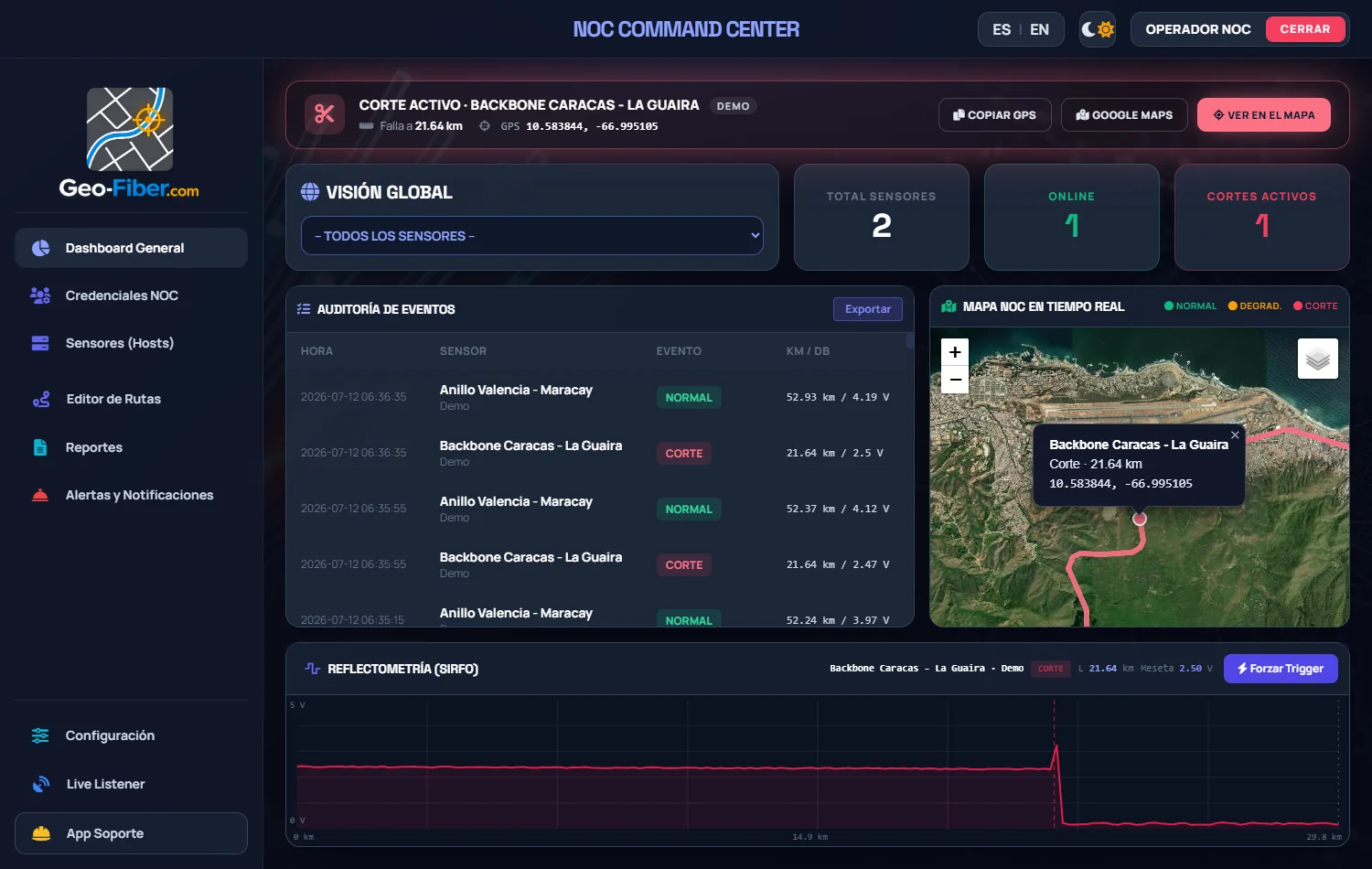Click Exportar in Auditoría de Eventos
Screen dimensions: 1372x869
coord(867,309)
